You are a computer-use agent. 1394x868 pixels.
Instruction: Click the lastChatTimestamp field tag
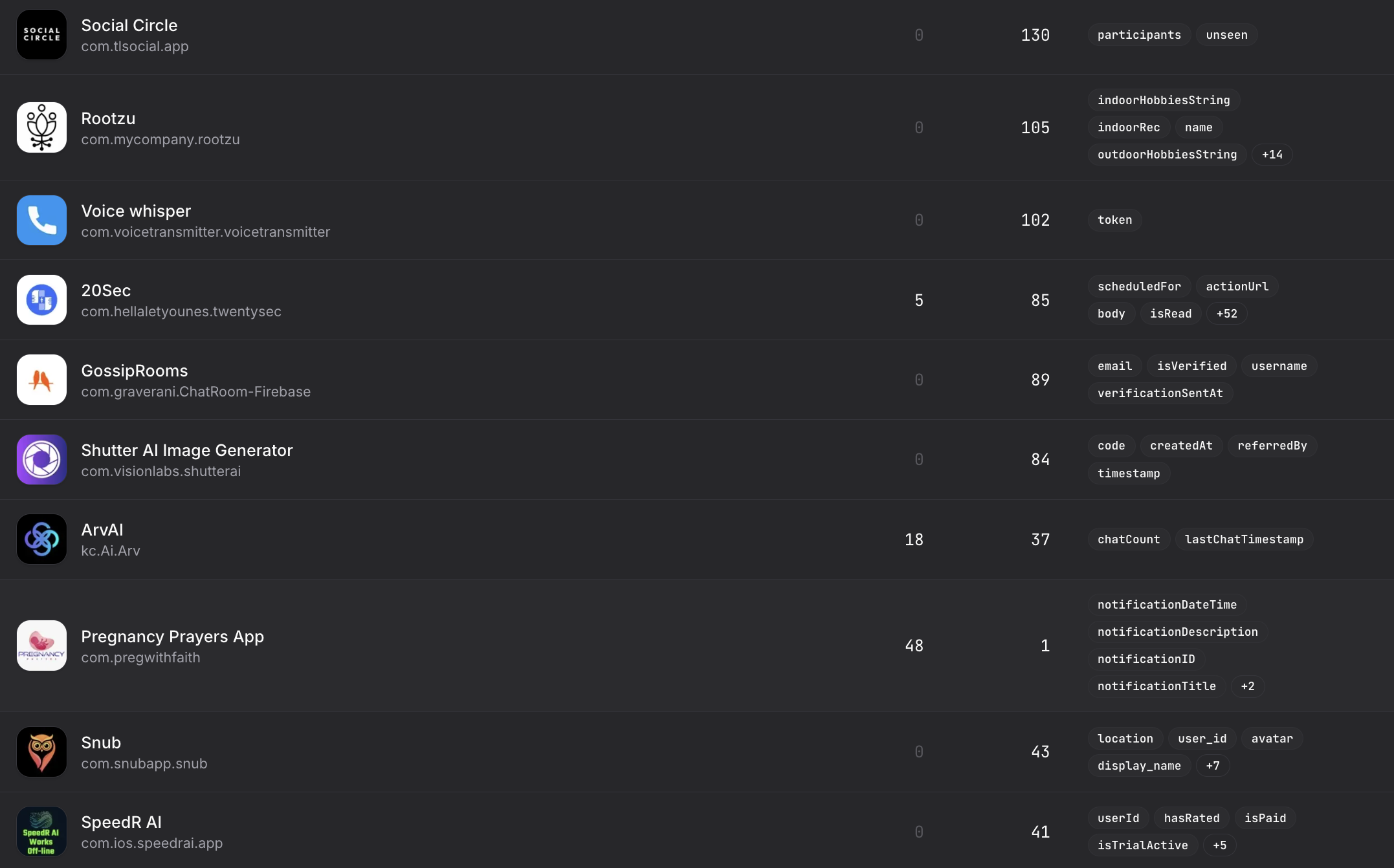1243,539
